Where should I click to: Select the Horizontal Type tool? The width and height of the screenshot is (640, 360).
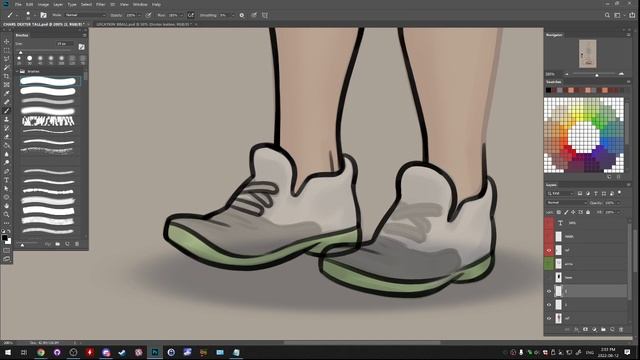(x=7, y=180)
